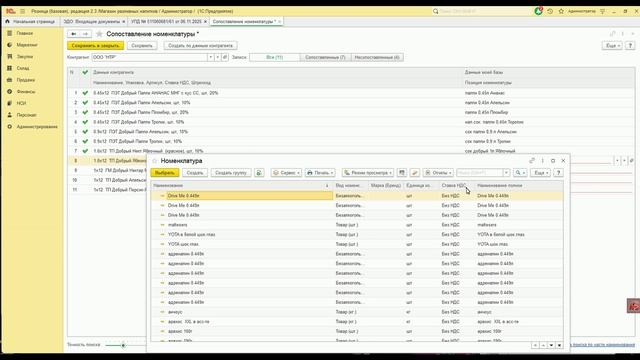Viewport: 640px width, 360px height.
Task: Select the YOTA в белой шок.глаз row
Action: click(357, 235)
